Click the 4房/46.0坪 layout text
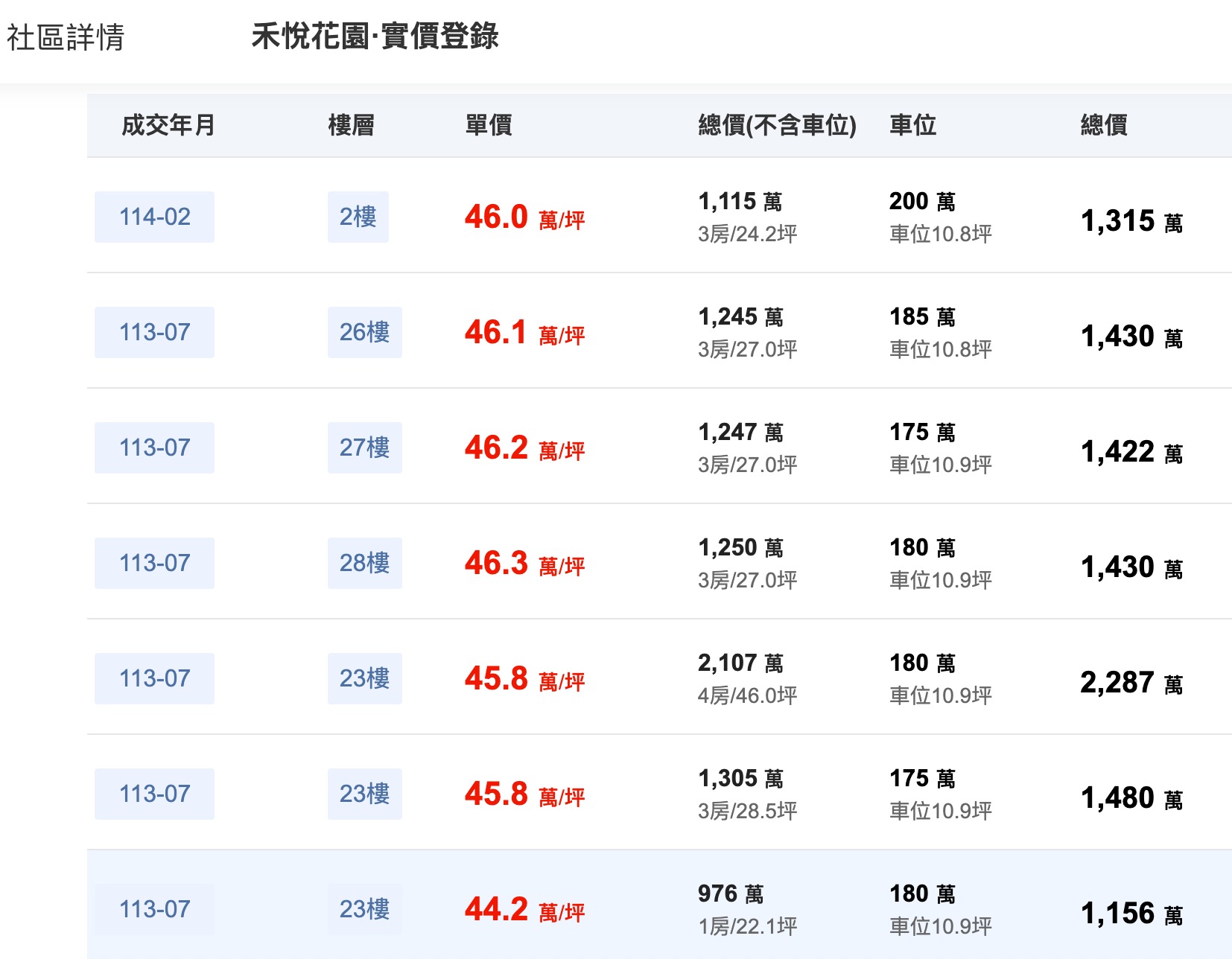Screen dimensions: 1232x959 (748, 695)
